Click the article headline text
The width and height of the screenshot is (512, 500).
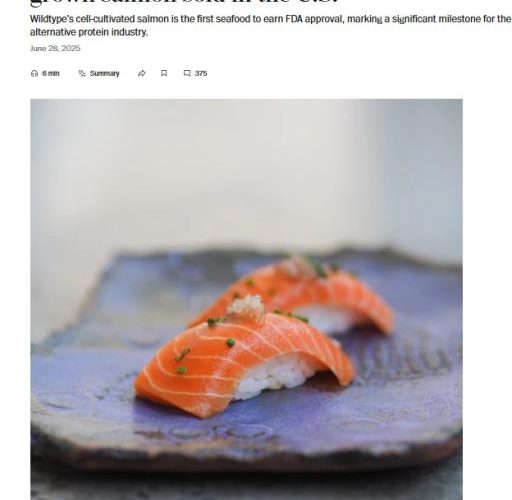[184, 3]
